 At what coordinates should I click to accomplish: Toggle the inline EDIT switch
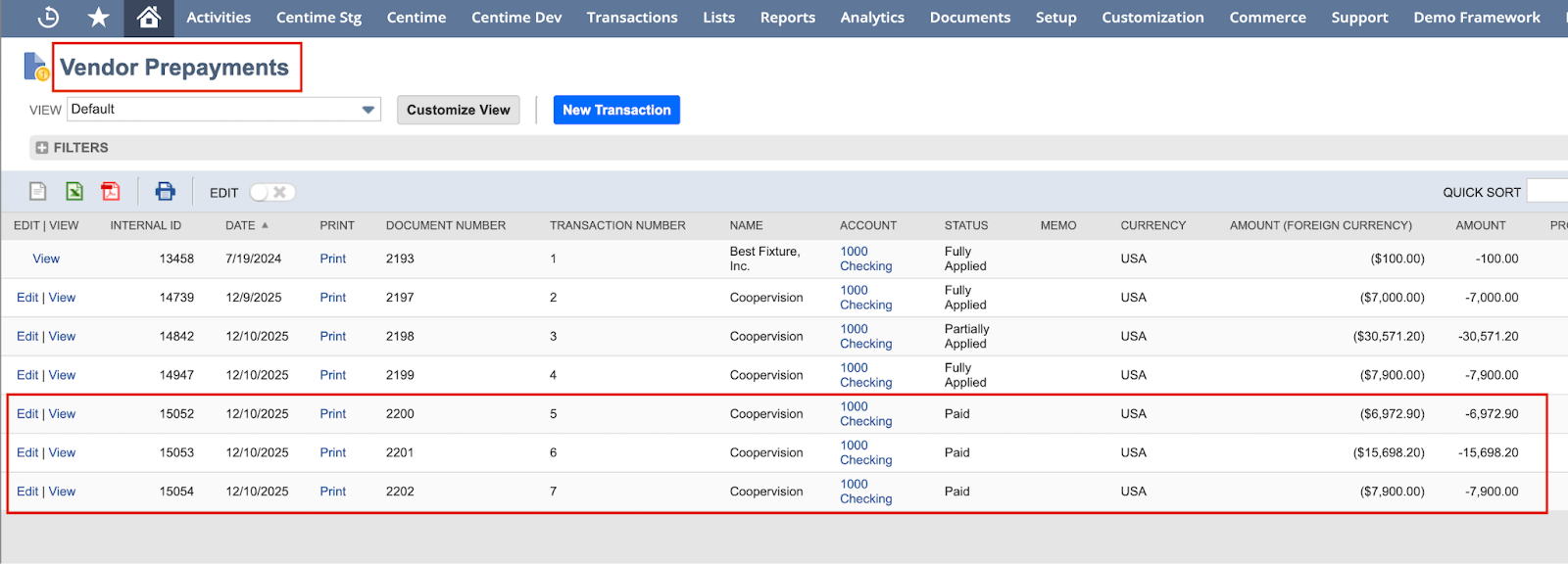click(x=271, y=193)
